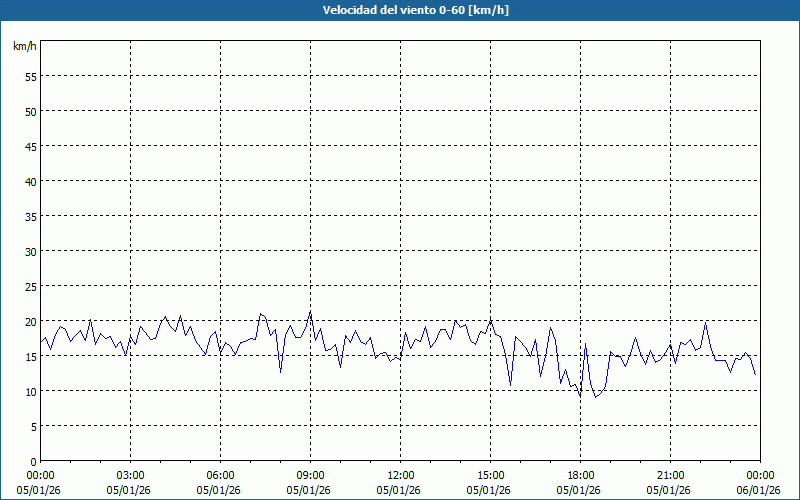The height and width of the screenshot is (500, 800).
Task: Click the 20 tick label on the y-axis
Action: pyautogui.click(x=30, y=321)
